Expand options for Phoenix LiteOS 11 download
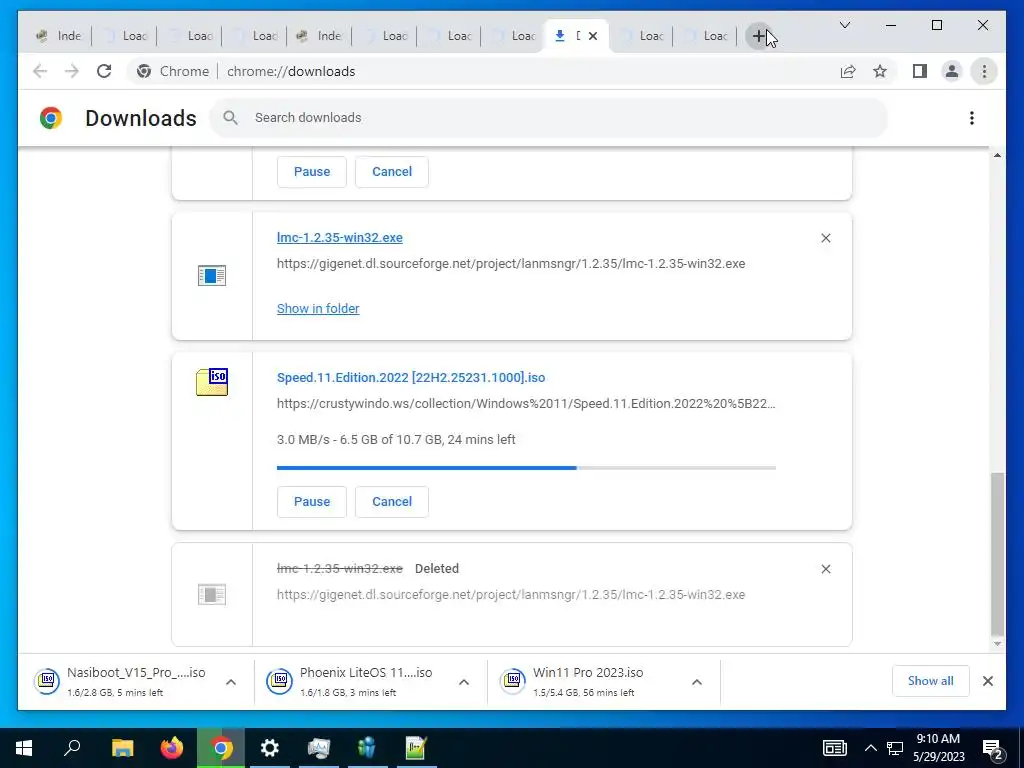The width and height of the screenshot is (1024, 768). (464, 682)
